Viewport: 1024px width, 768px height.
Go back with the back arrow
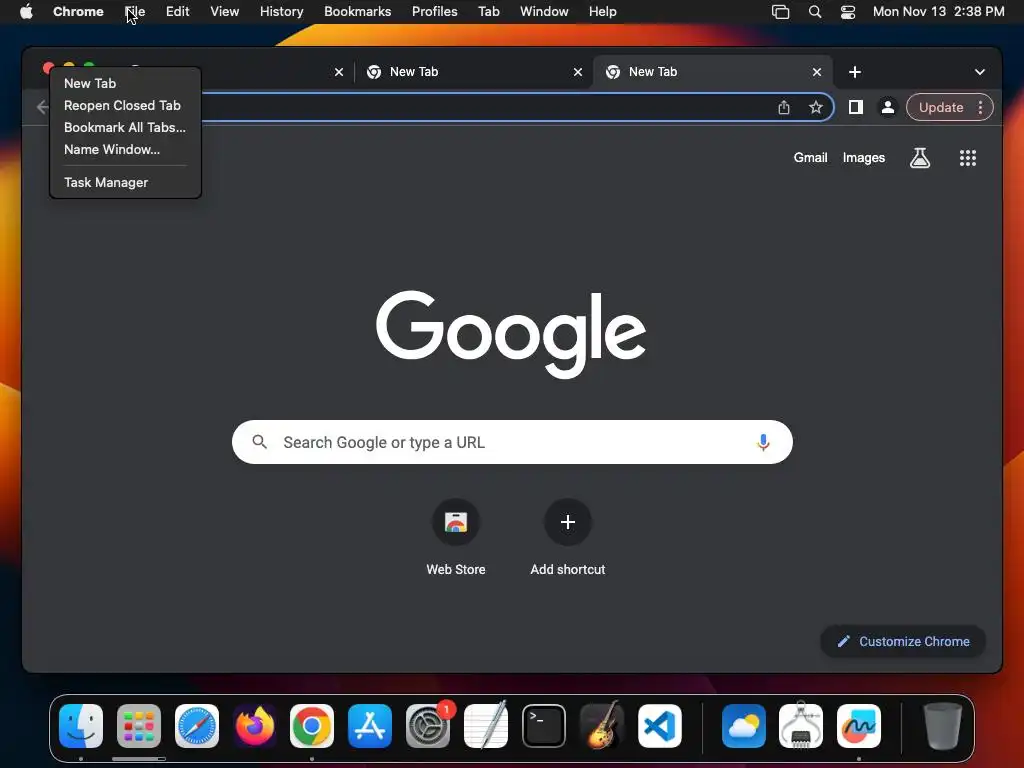point(42,107)
